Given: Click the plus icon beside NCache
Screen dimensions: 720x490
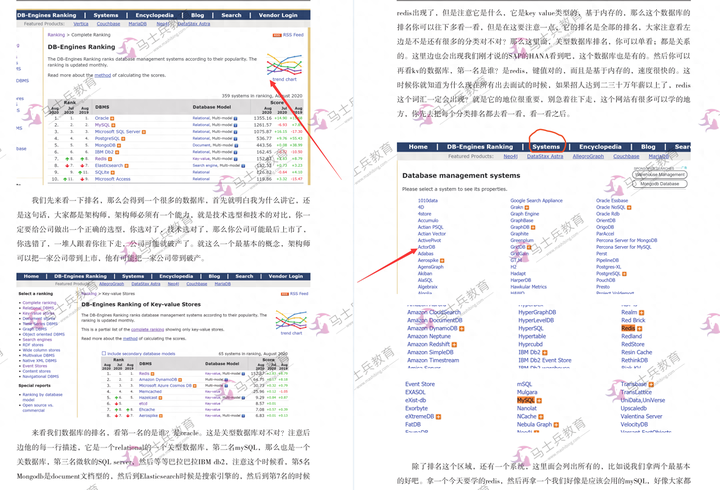Looking at the screenshot, I should 541,417.
